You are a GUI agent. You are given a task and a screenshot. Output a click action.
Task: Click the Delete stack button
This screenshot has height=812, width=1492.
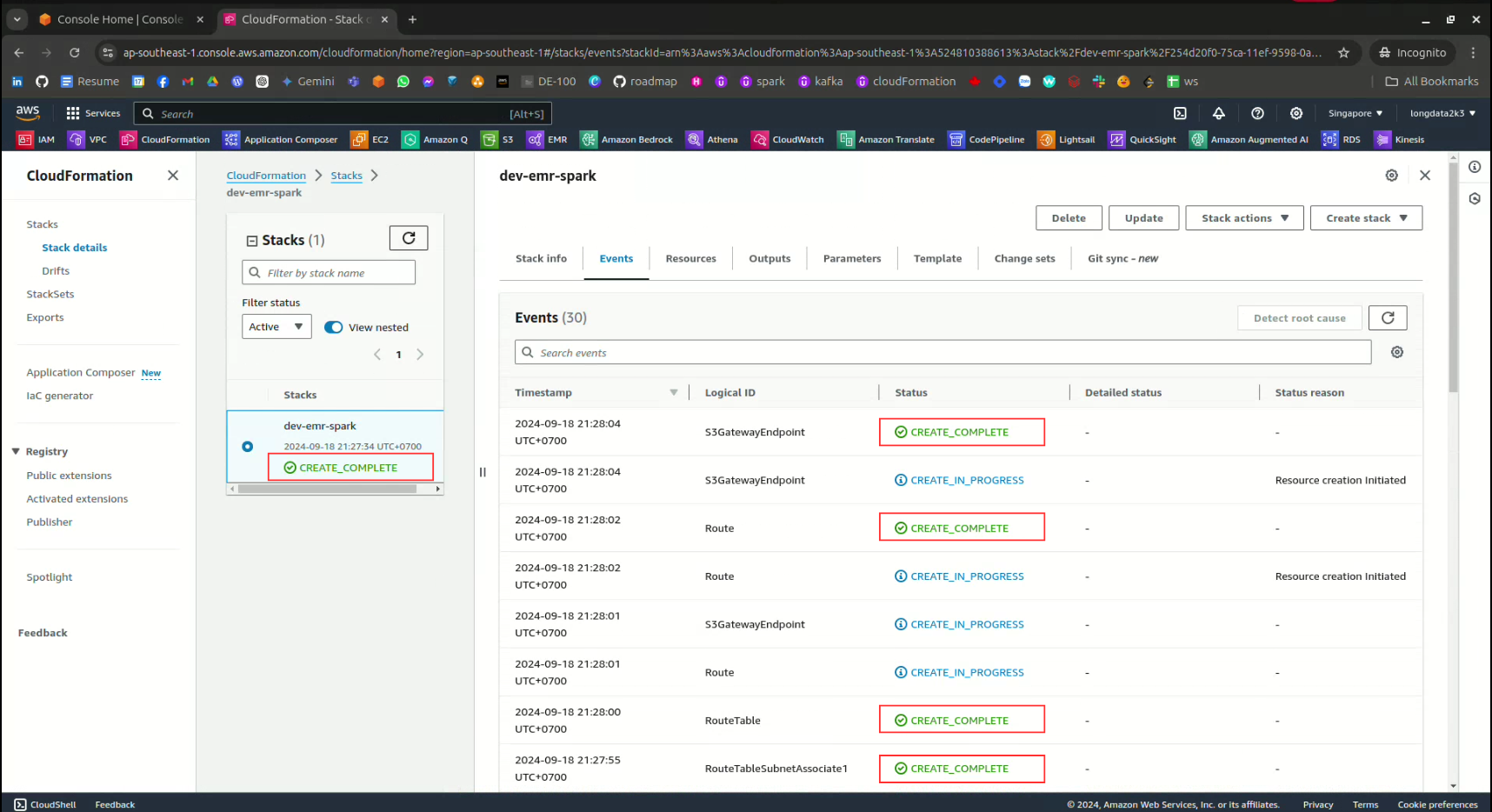[1069, 218]
